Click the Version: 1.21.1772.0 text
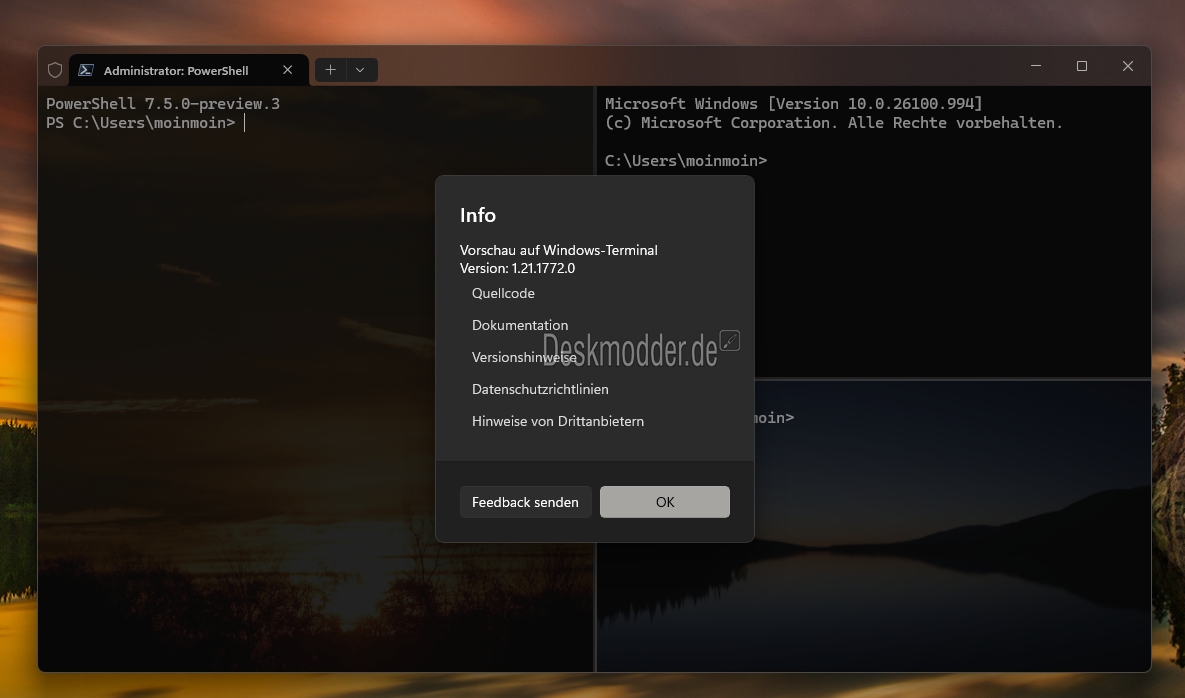The height and width of the screenshot is (698, 1185). click(x=518, y=268)
